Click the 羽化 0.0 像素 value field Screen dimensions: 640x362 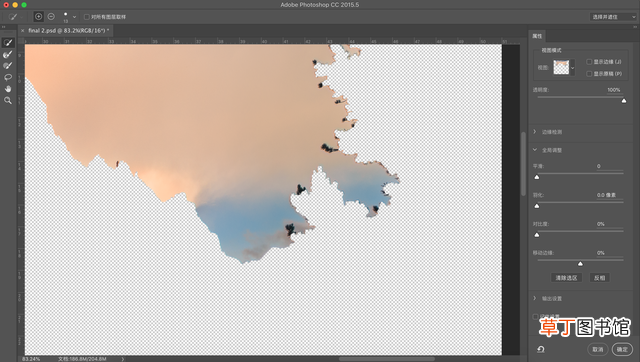pos(609,195)
